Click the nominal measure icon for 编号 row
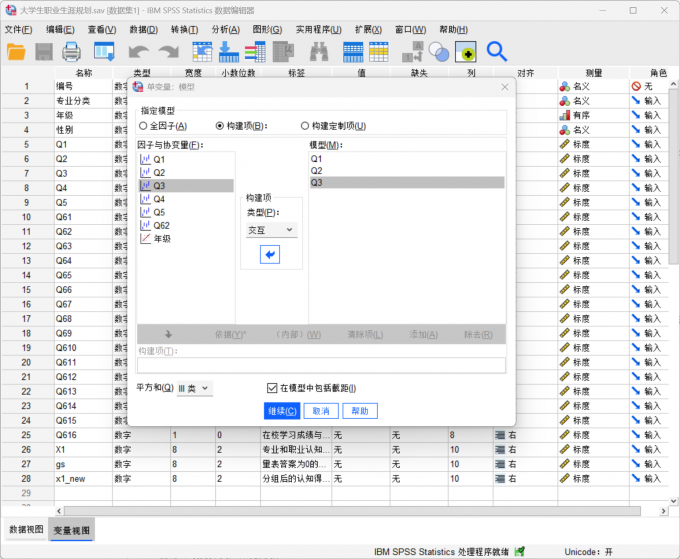The width and height of the screenshot is (680, 559). point(565,86)
